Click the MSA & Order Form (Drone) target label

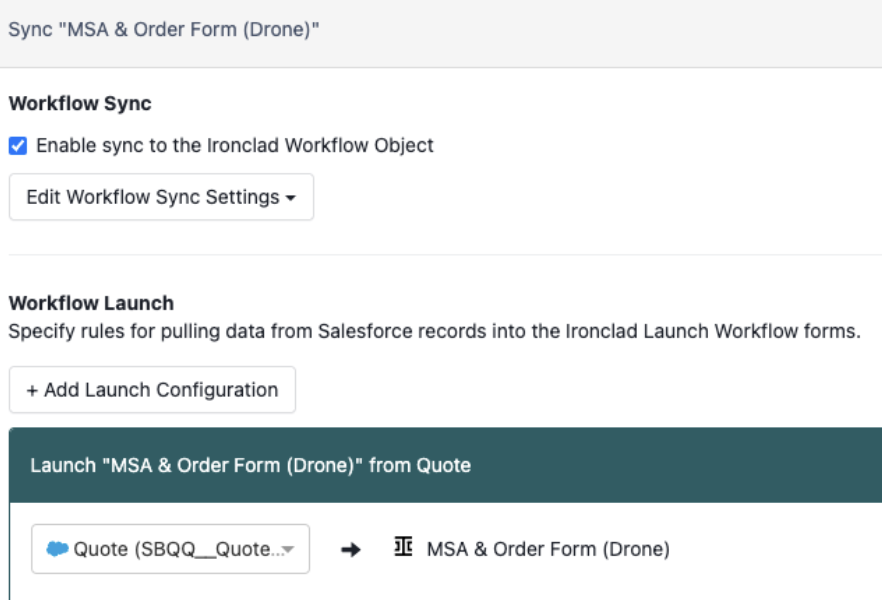(548, 549)
